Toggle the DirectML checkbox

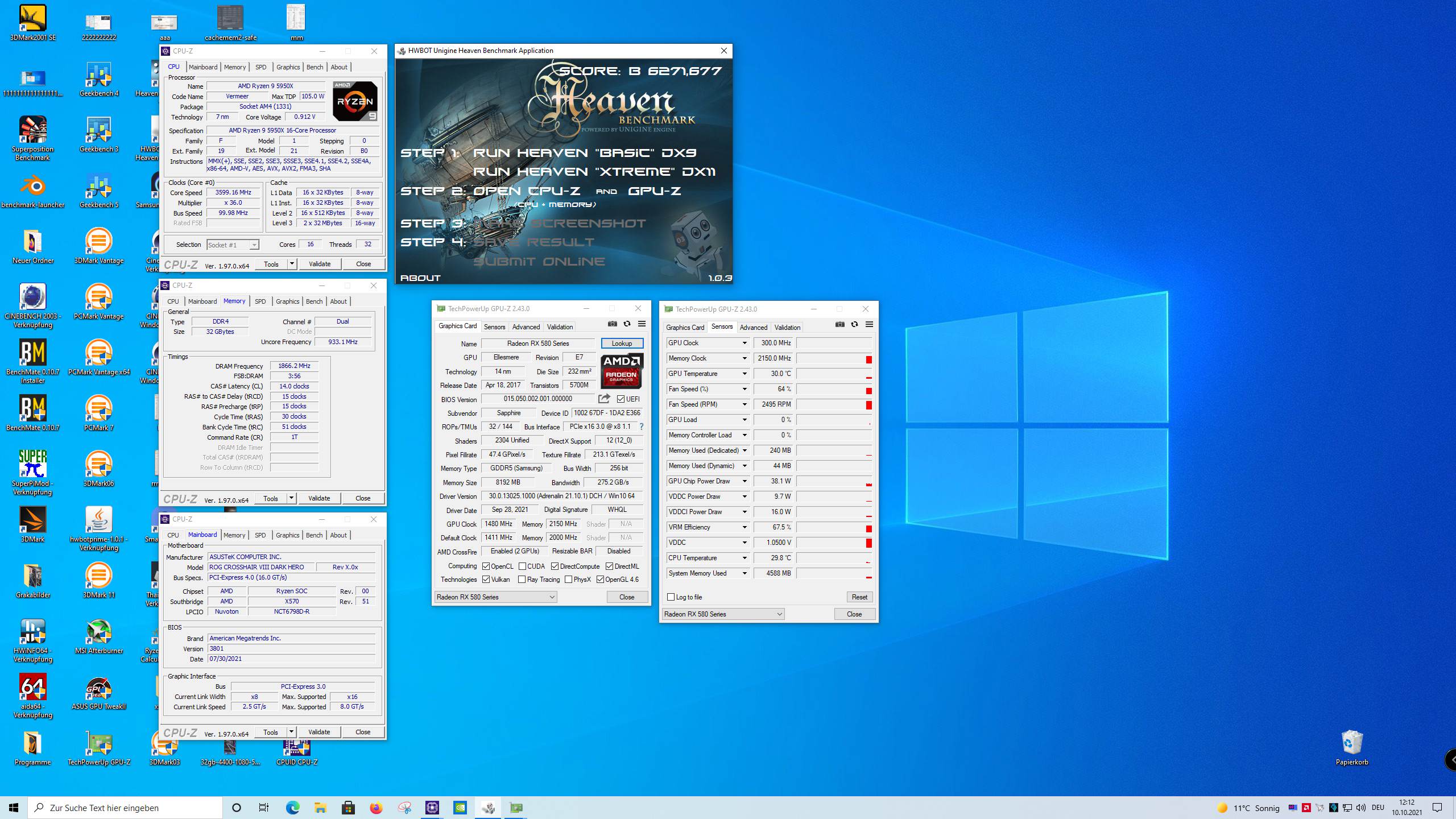point(609,566)
